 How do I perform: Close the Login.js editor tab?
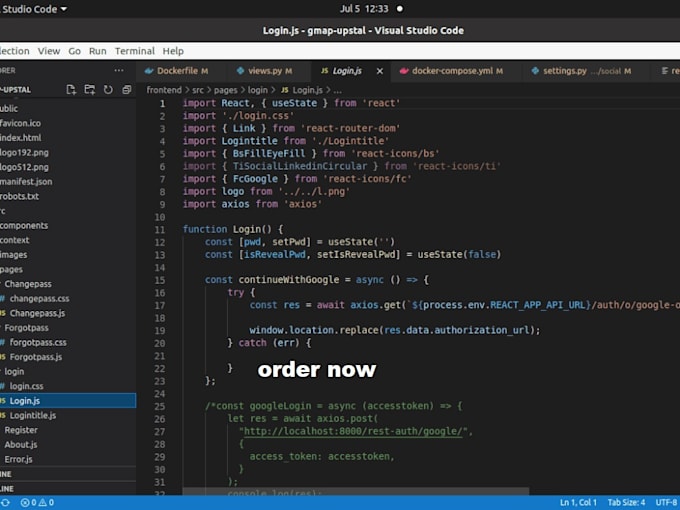pos(379,71)
